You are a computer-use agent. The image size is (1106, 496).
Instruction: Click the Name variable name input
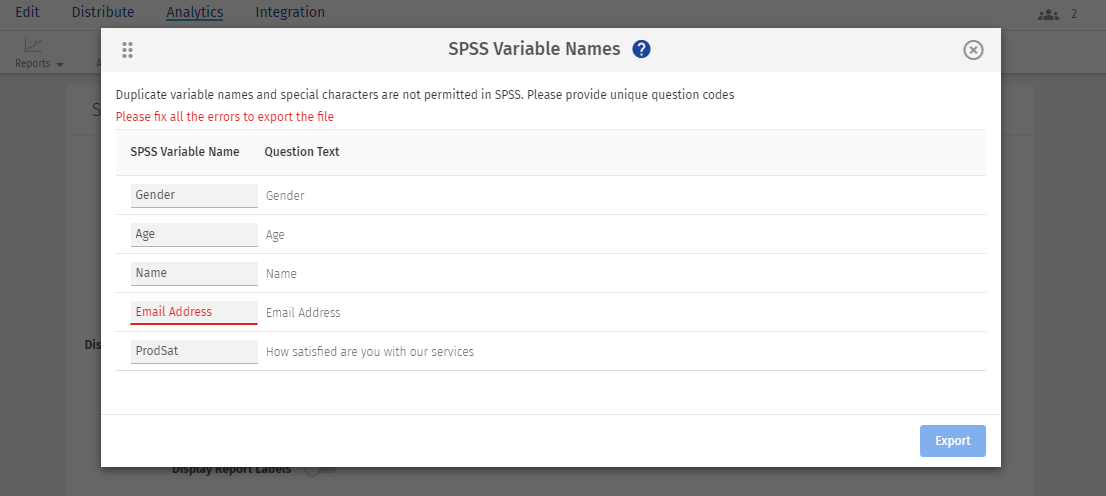pos(194,273)
